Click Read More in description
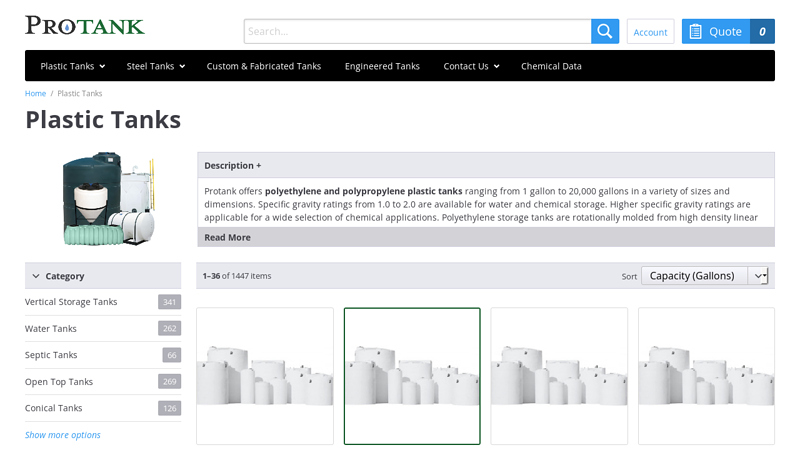Viewport: 800px width, 450px height. point(228,237)
